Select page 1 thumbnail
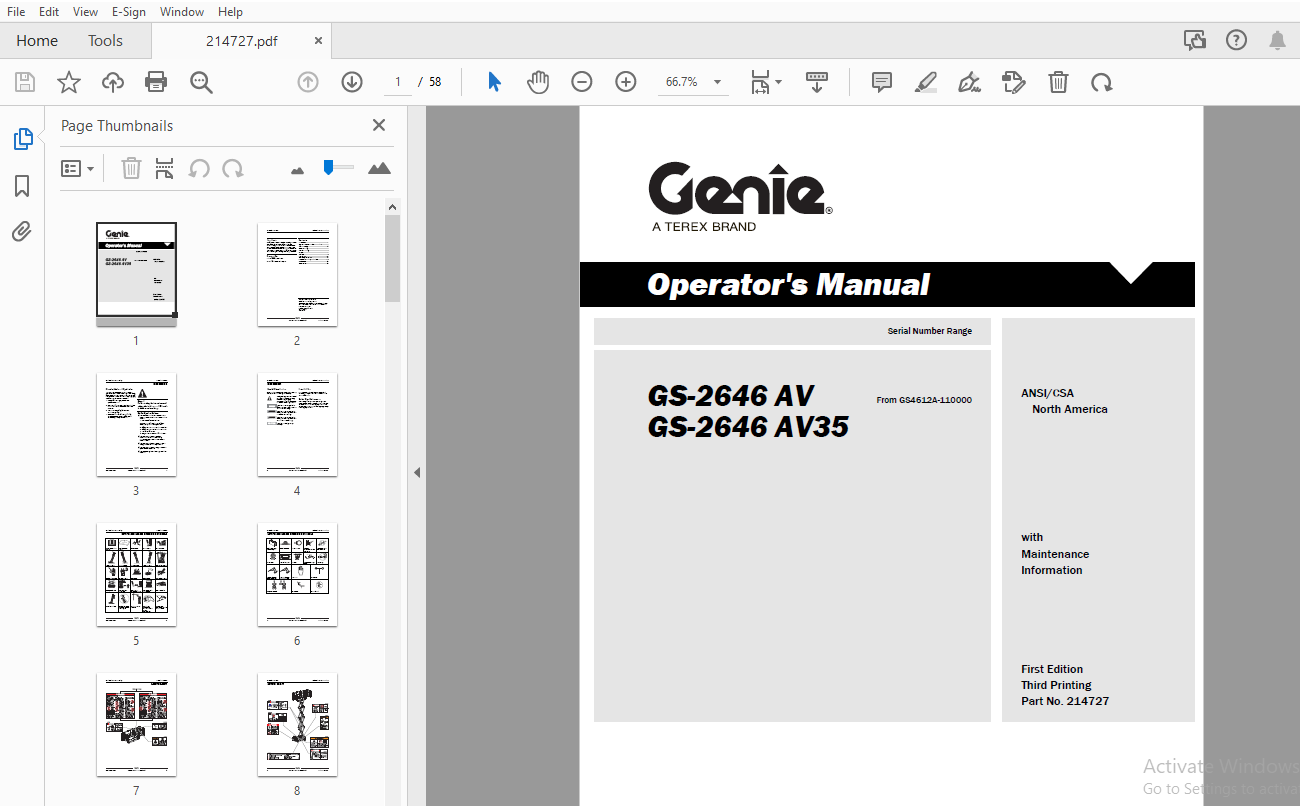Viewport: 1300px width, 806px height. tap(136, 274)
